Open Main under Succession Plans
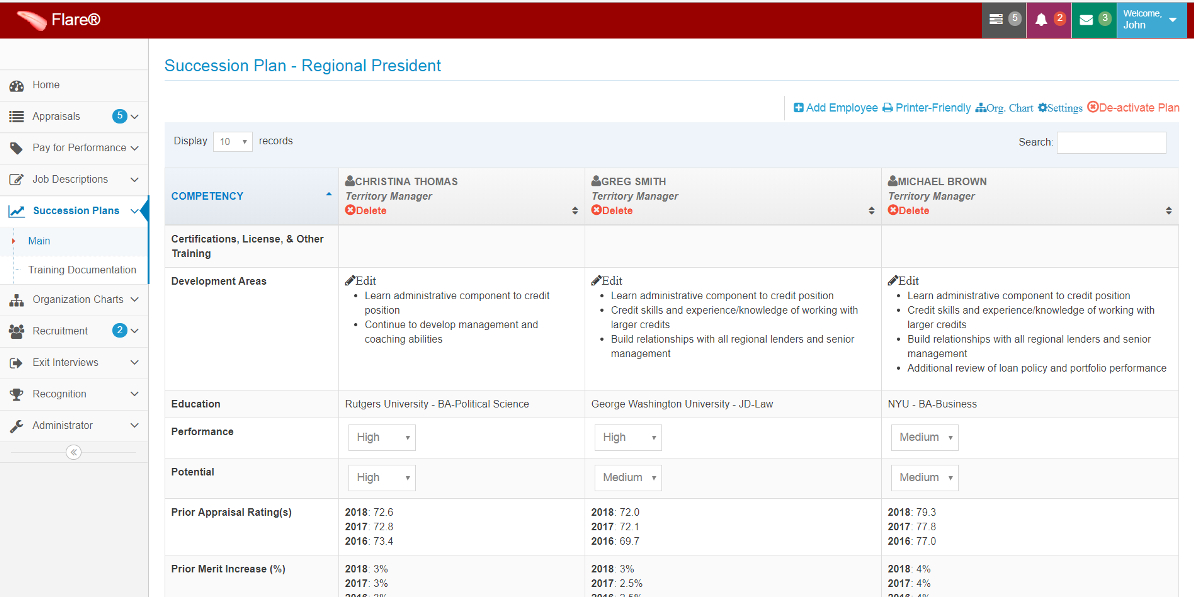This screenshot has height=597, width=1194. tap(39, 241)
